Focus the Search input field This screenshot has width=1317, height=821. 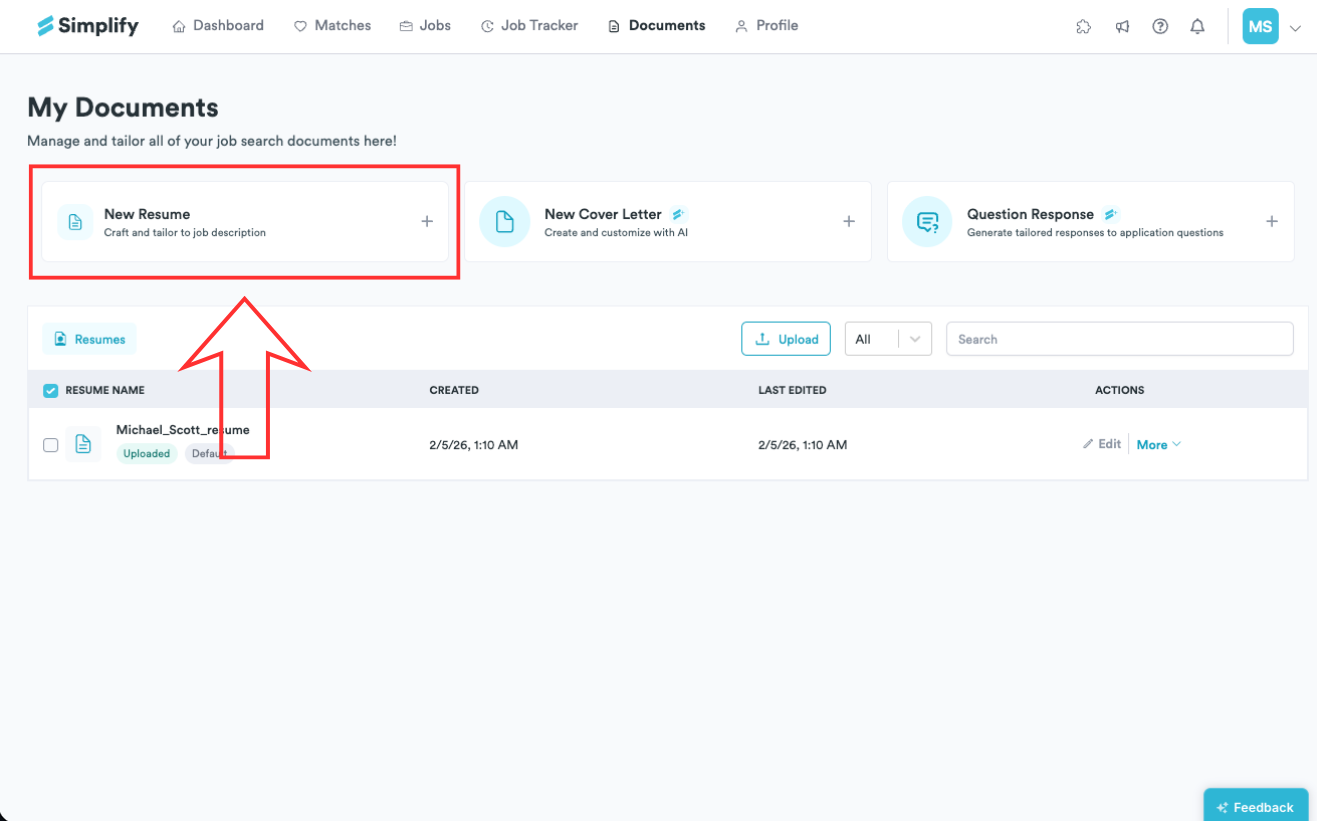click(1120, 339)
